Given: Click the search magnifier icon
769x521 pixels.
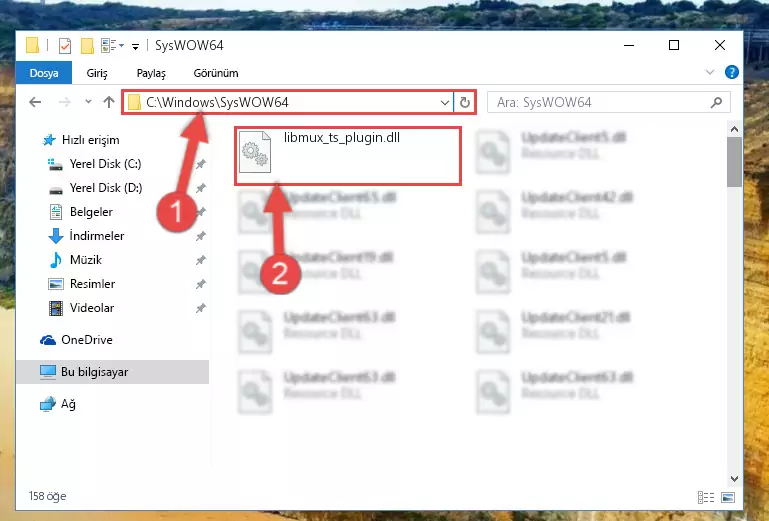Looking at the screenshot, I should 717,102.
